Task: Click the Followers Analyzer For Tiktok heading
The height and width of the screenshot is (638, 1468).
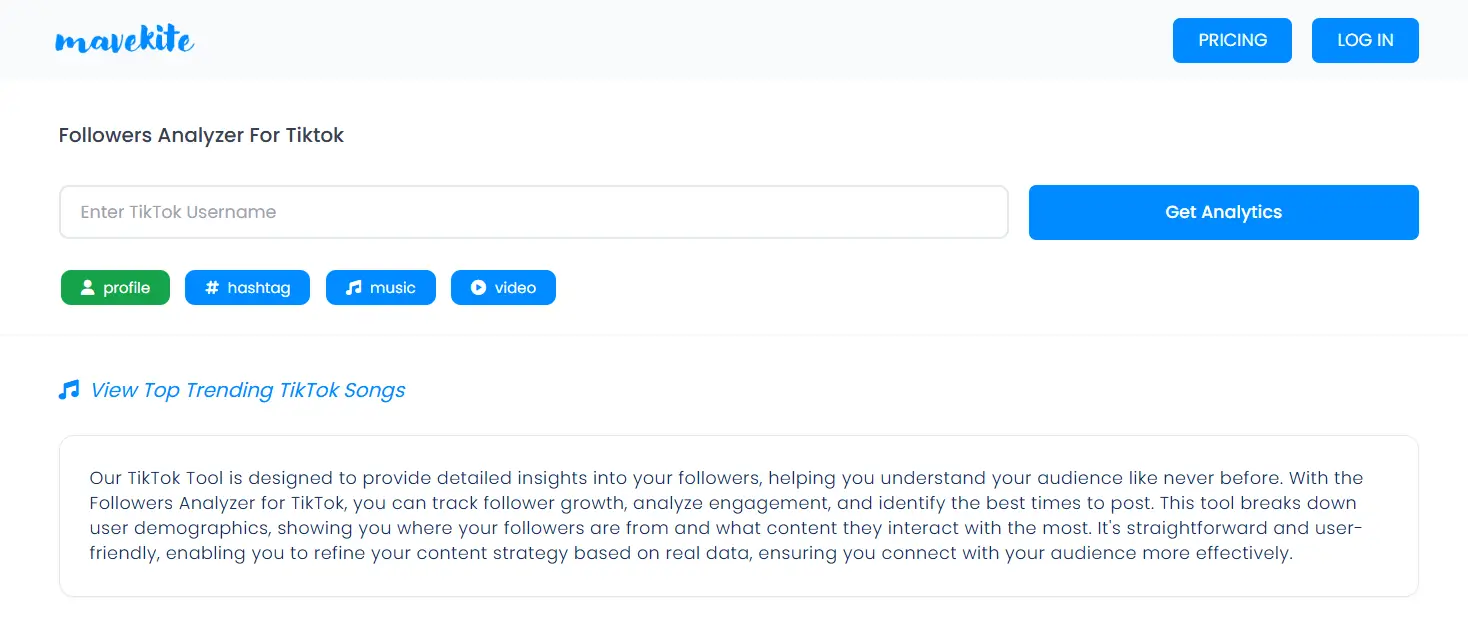Action: (201, 135)
